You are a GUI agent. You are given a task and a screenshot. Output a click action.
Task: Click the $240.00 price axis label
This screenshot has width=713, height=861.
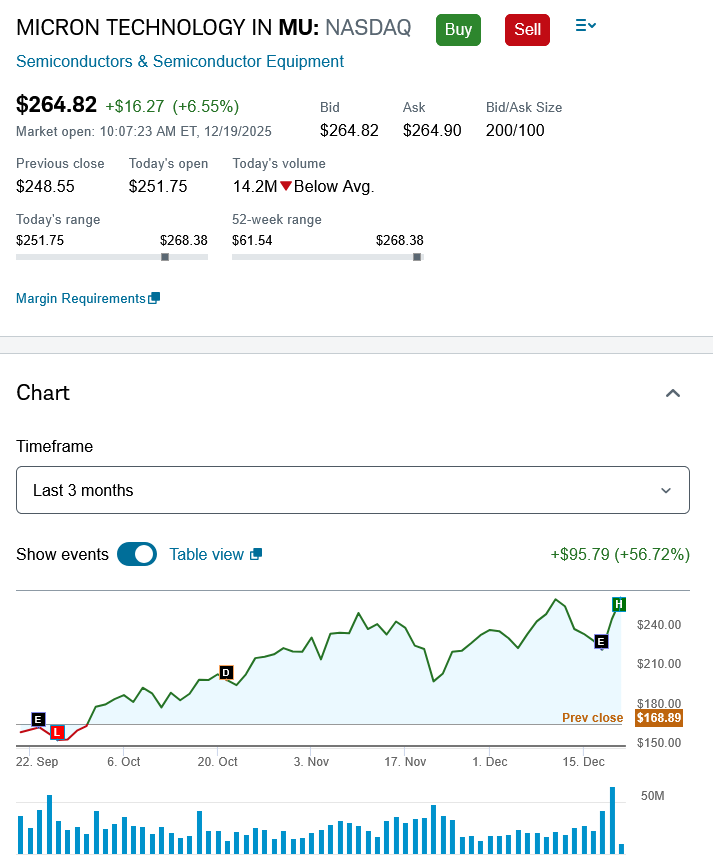659,624
